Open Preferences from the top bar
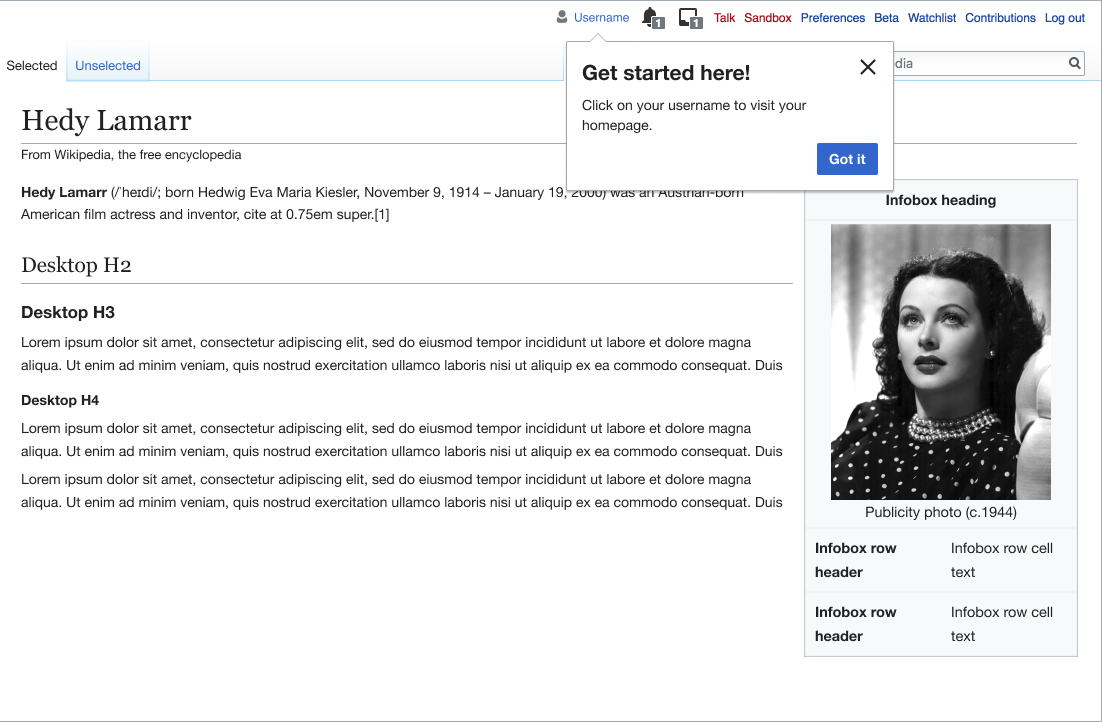 tap(832, 18)
